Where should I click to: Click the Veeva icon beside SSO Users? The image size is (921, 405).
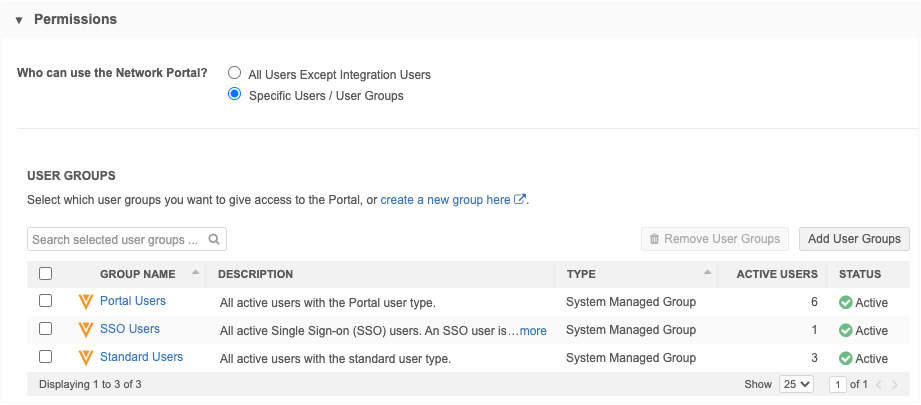(85, 329)
